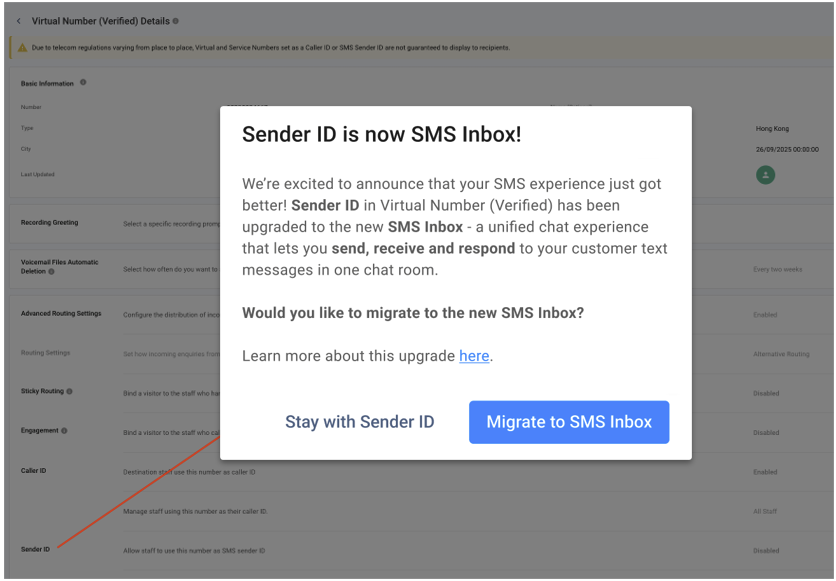Click info icon beside Voicemail Files Automatic Deletion
Screen dimensions: 836x581
[x=52, y=271]
